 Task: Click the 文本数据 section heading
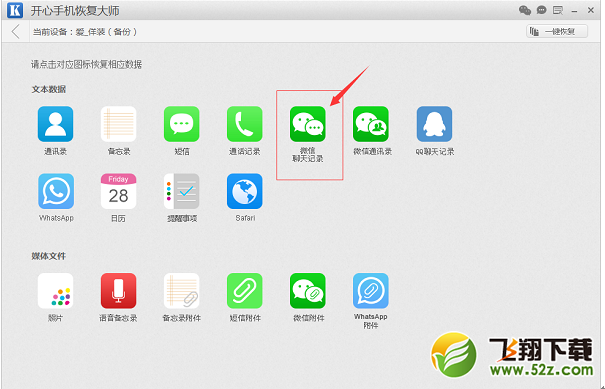pos(49,89)
